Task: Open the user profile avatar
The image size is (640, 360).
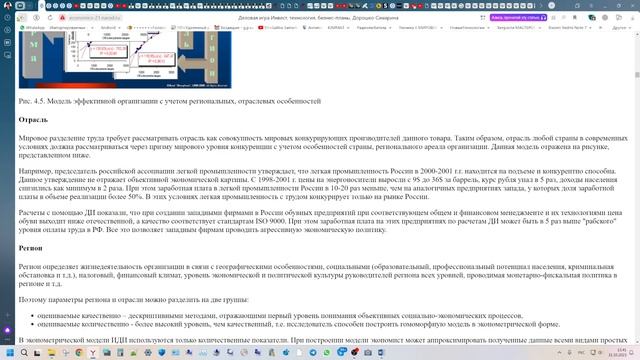Action: [x=7, y=5]
